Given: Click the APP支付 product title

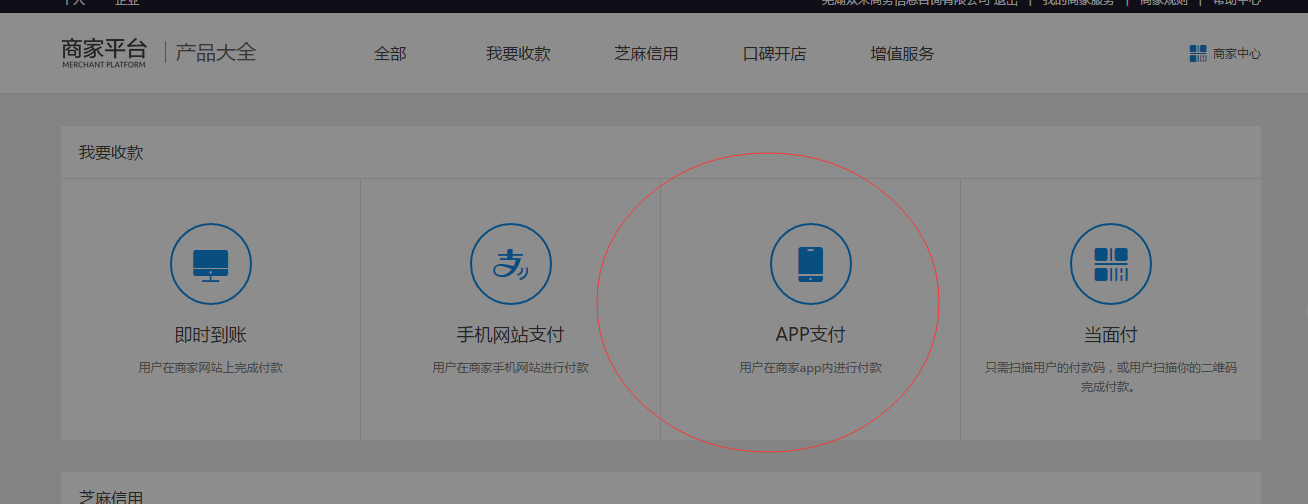Looking at the screenshot, I should click(811, 335).
